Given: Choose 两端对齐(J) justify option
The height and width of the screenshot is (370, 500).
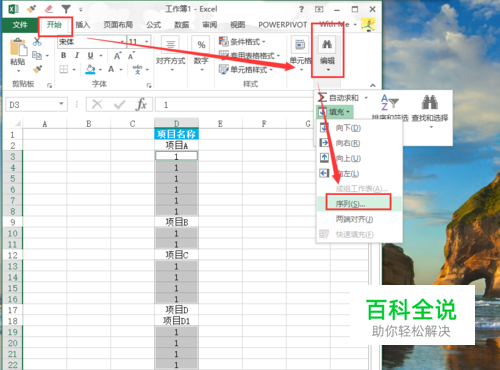Looking at the screenshot, I should click(x=359, y=219).
